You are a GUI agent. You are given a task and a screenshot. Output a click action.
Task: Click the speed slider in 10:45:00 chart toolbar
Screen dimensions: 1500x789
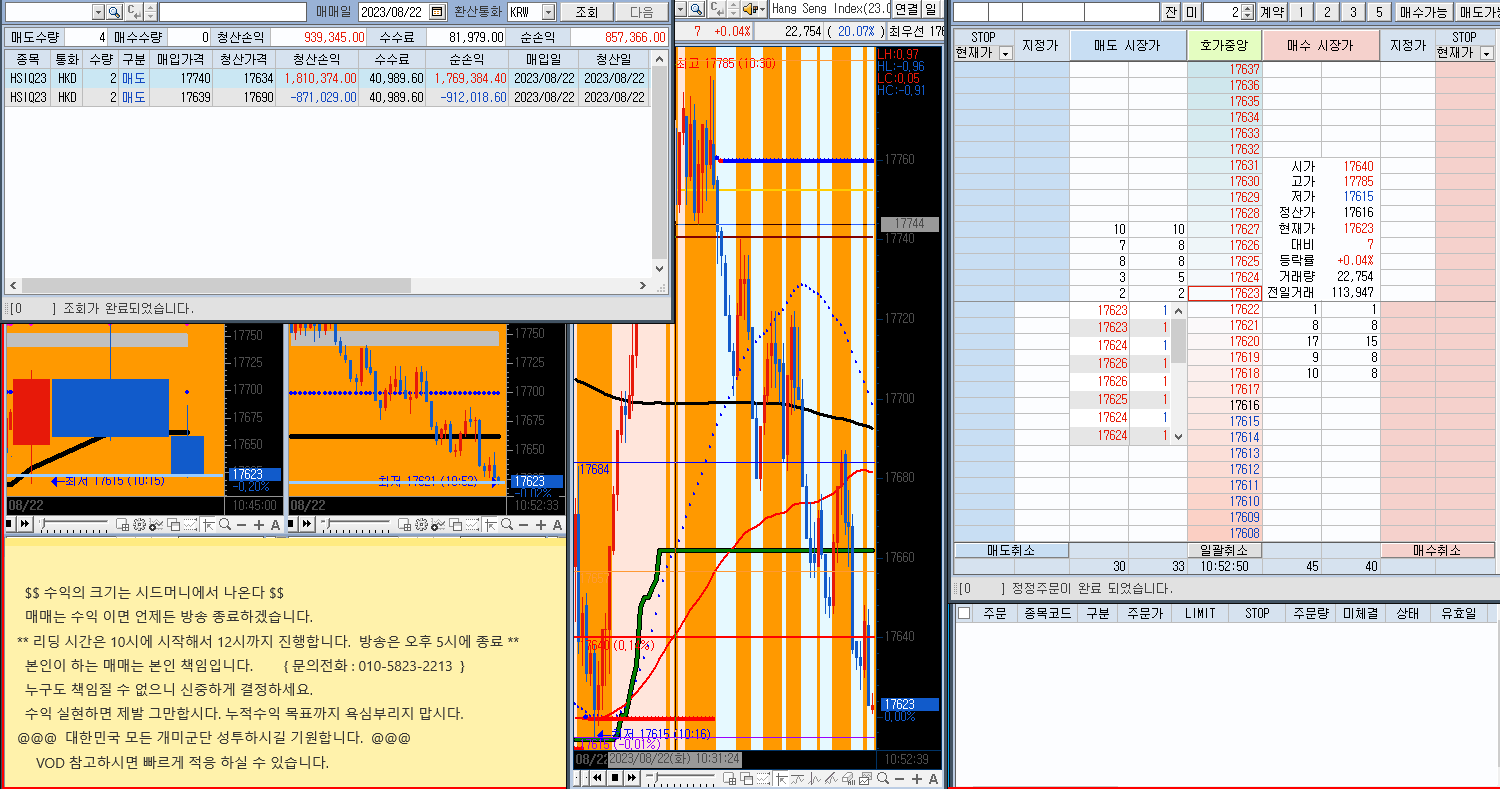click(73, 525)
